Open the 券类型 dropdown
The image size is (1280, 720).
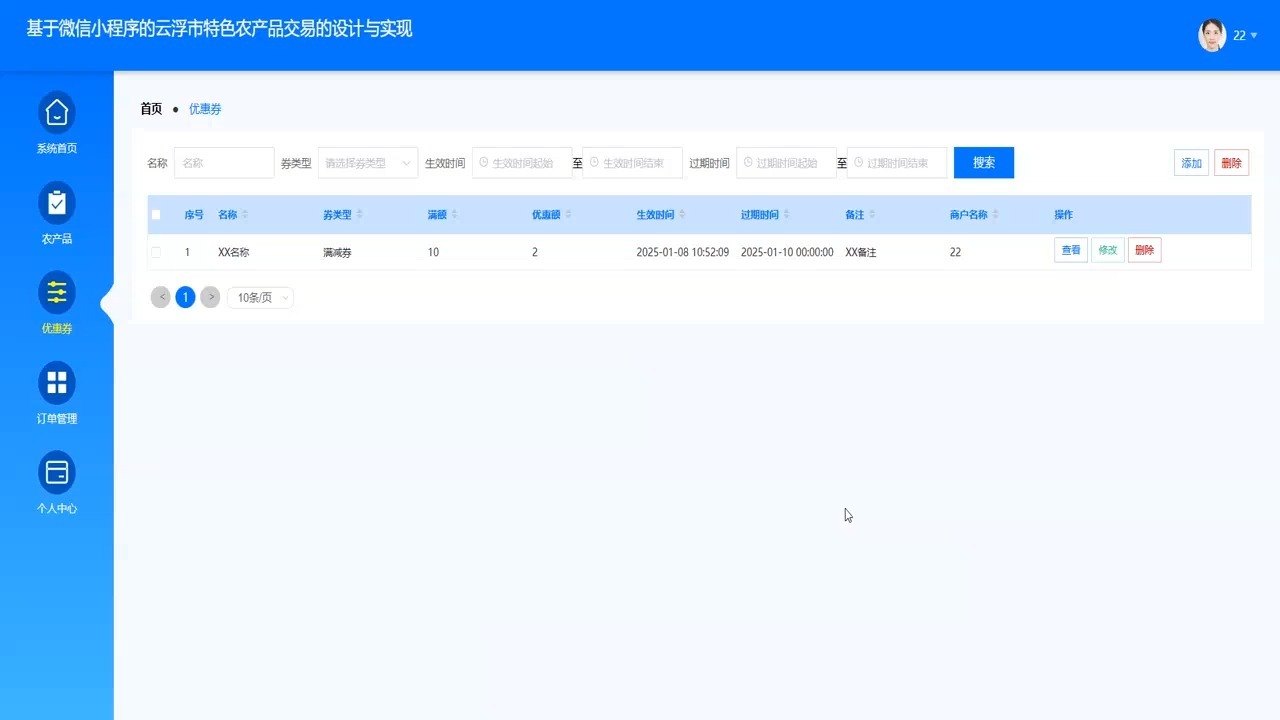click(368, 163)
